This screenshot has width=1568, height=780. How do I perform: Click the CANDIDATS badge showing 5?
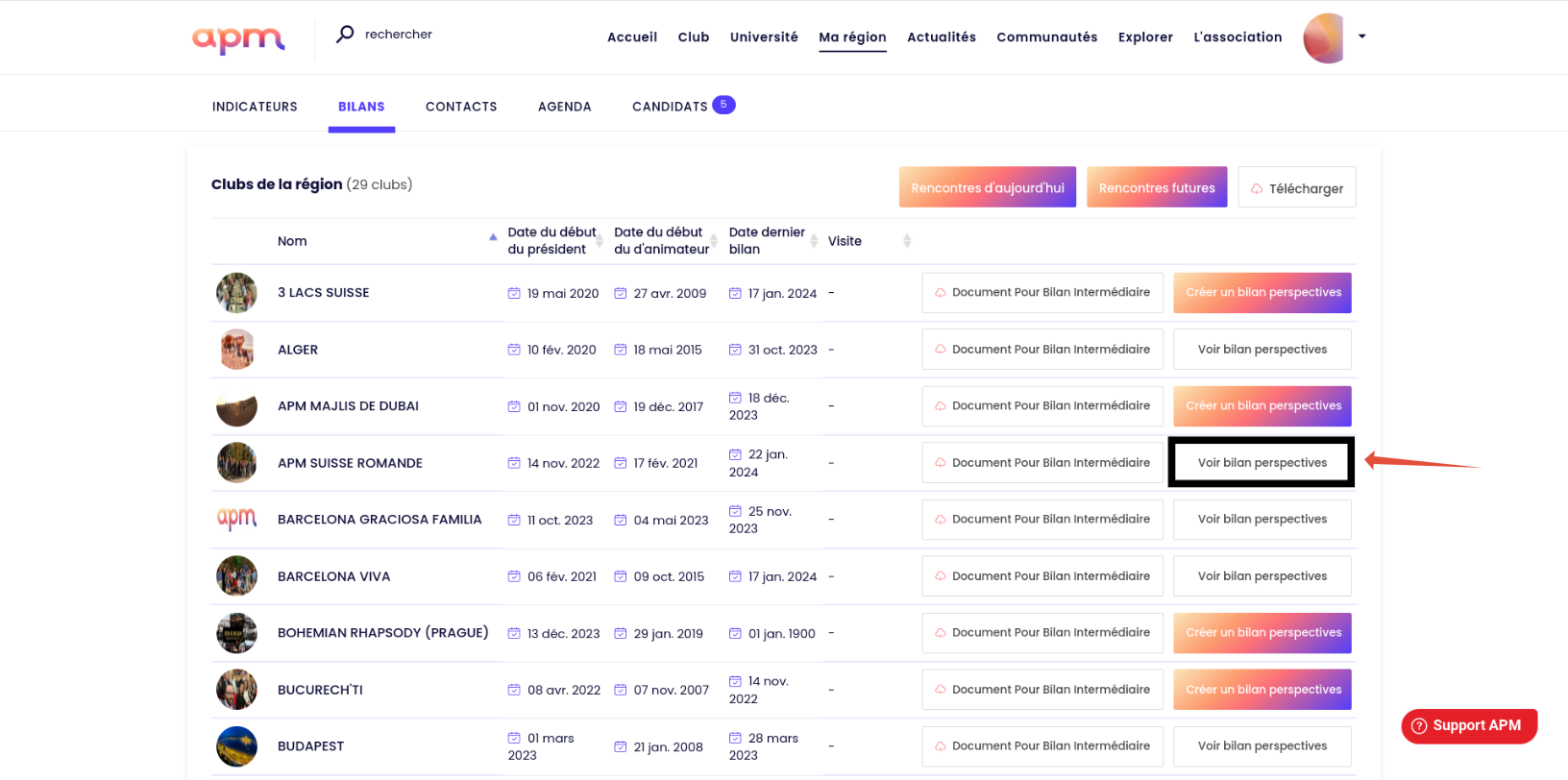[x=723, y=105]
